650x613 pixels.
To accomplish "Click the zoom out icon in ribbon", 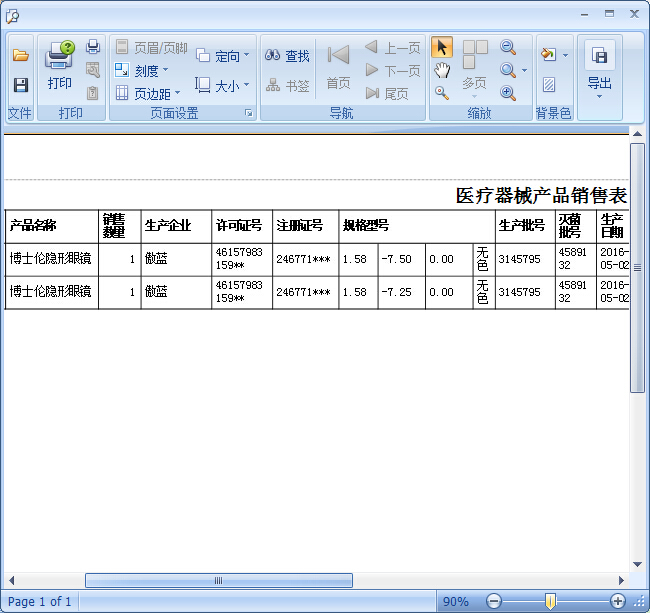I will pyautogui.click(x=508, y=47).
